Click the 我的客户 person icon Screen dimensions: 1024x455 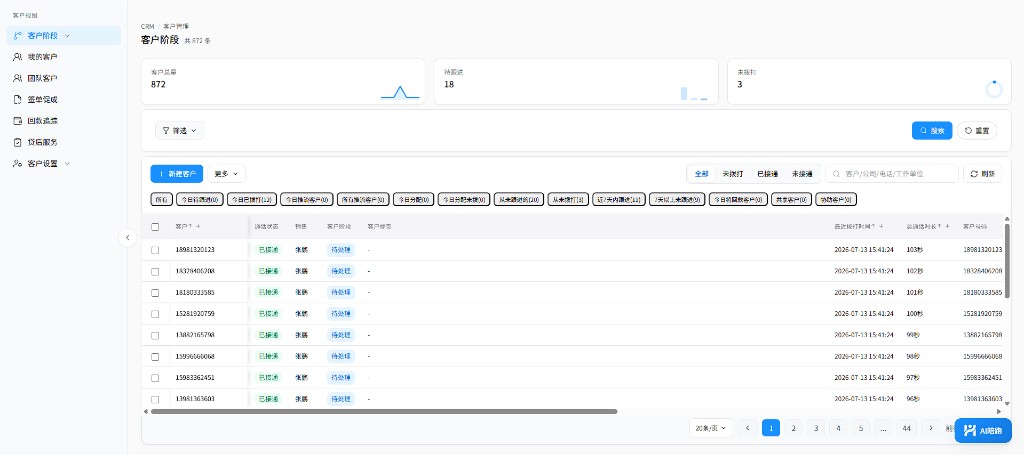coord(18,57)
